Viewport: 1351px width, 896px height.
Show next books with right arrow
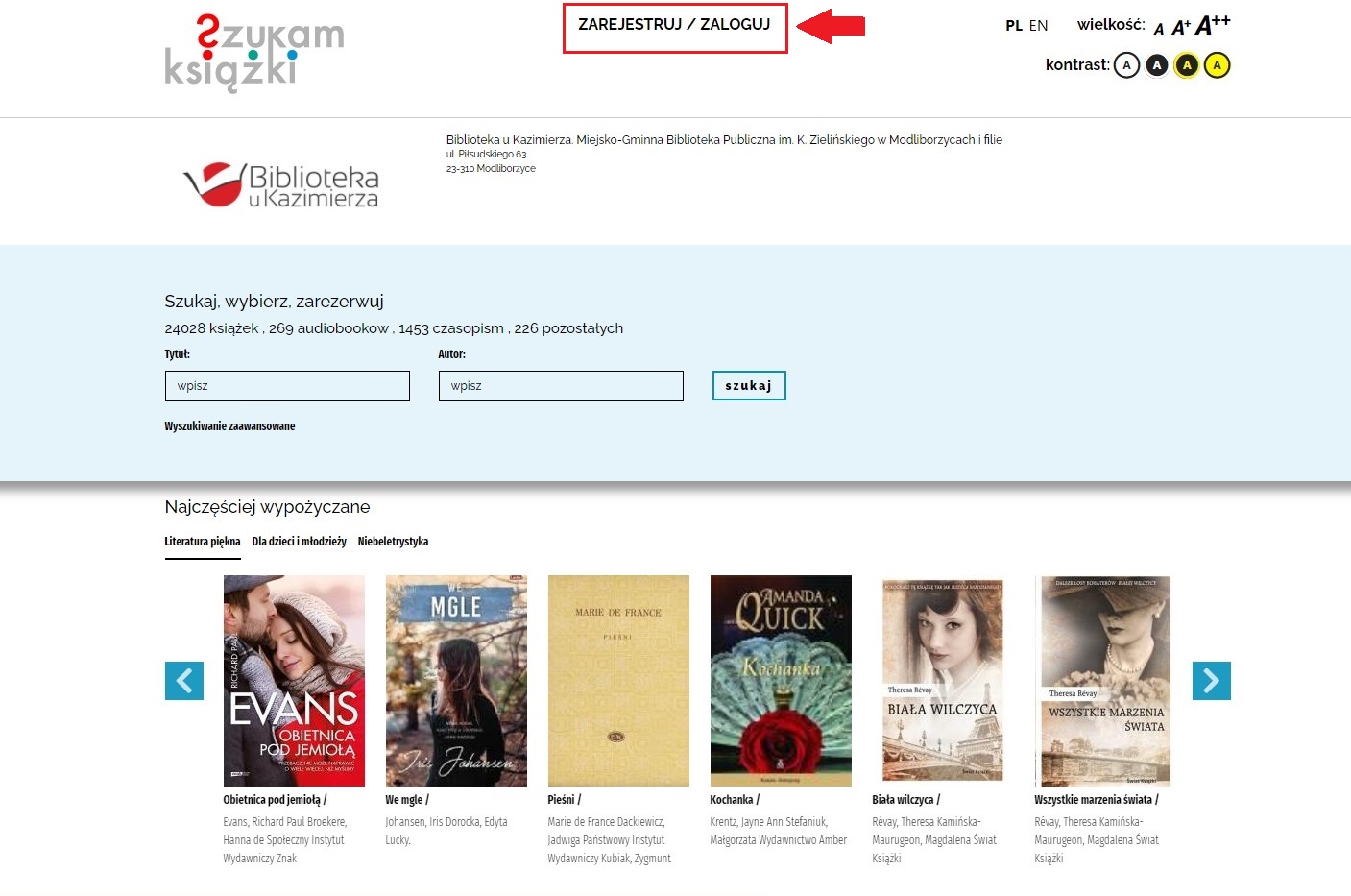(1212, 681)
